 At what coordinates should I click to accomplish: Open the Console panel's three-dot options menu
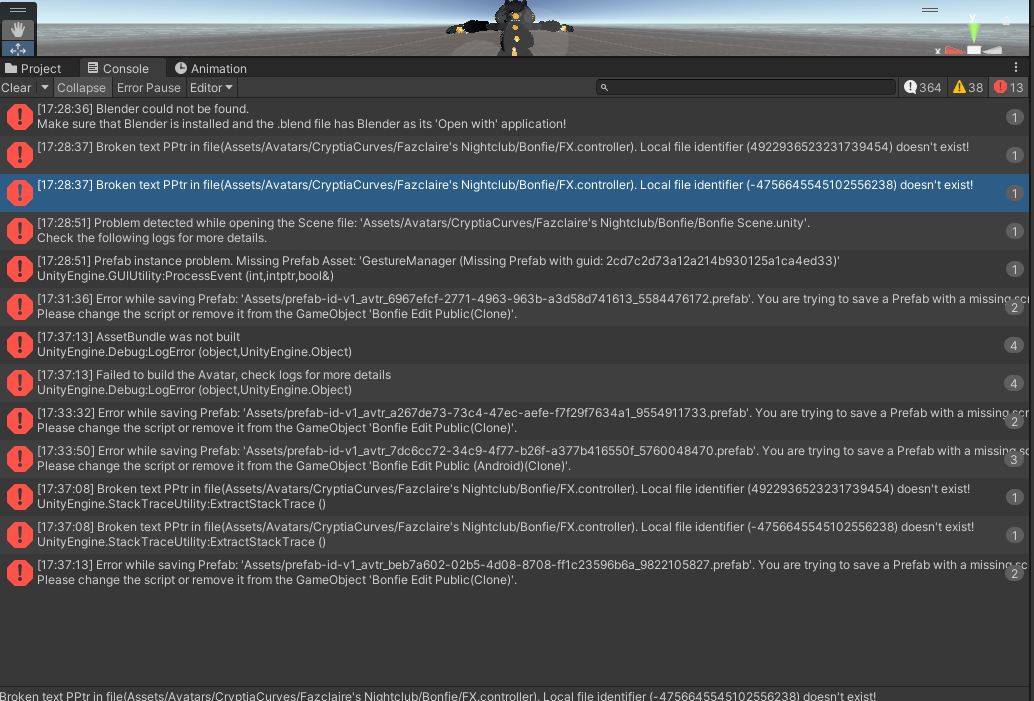[1016, 67]
